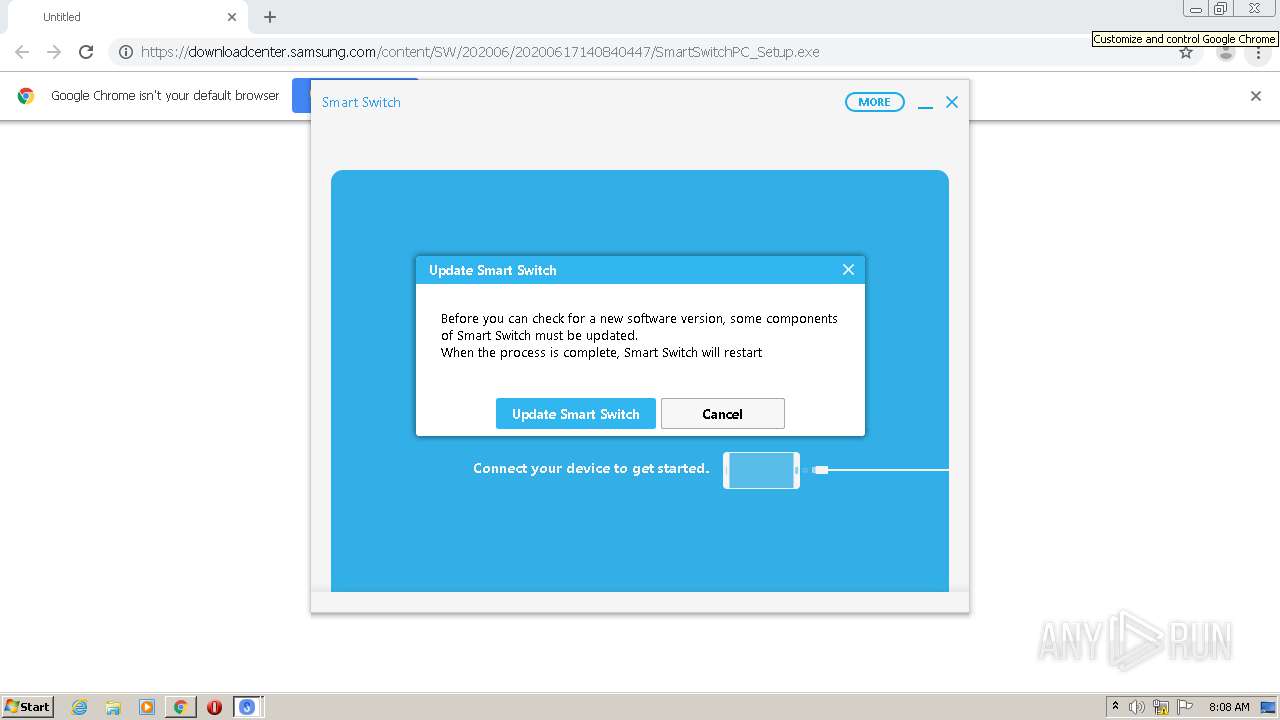Minimize the Chrome window
The width and height of the screenshot is (1280, 720).
[1196, 9]
